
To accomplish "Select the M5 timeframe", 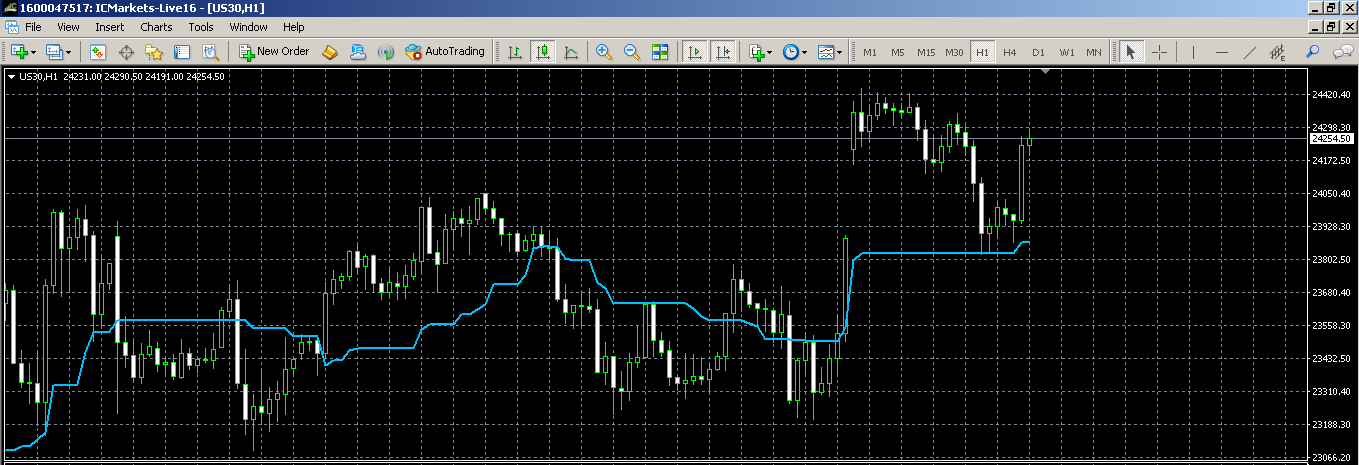I will coord(898,52).
